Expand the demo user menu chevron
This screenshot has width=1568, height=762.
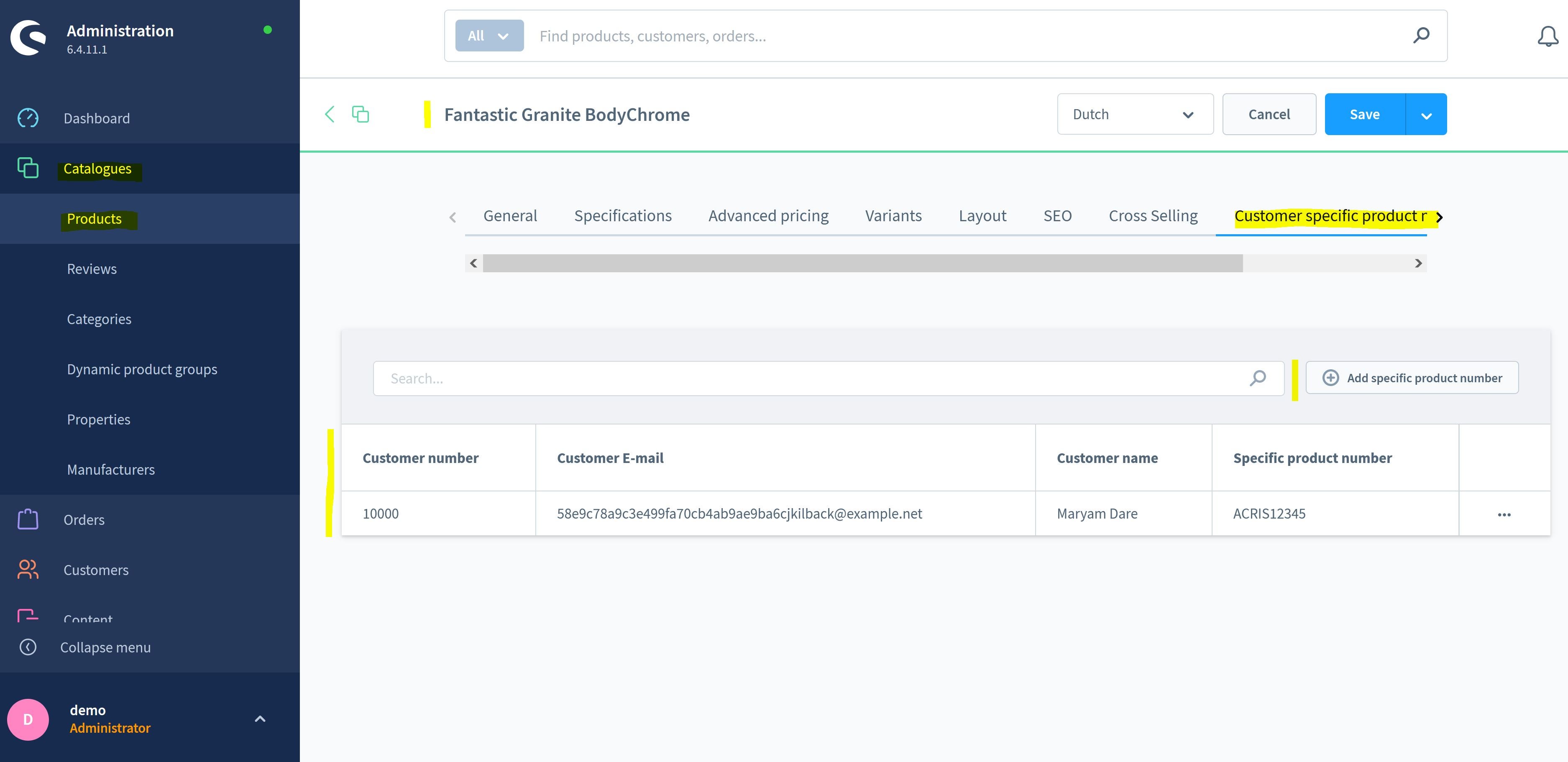click(260, 719)
